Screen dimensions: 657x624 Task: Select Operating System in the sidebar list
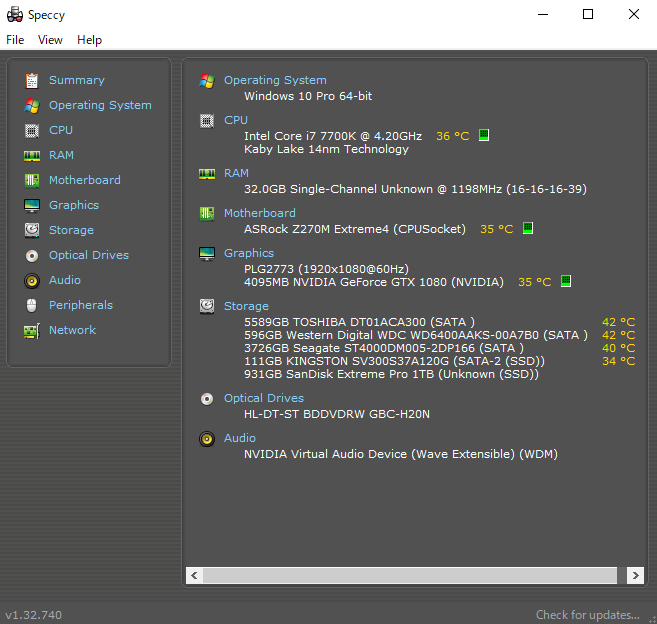coord(100,105)
